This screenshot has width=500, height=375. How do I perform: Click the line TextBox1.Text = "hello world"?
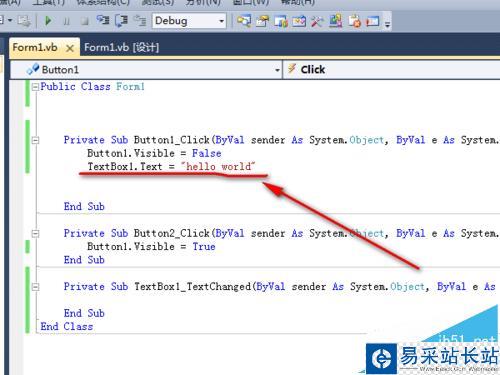click(x=171, y=166)
